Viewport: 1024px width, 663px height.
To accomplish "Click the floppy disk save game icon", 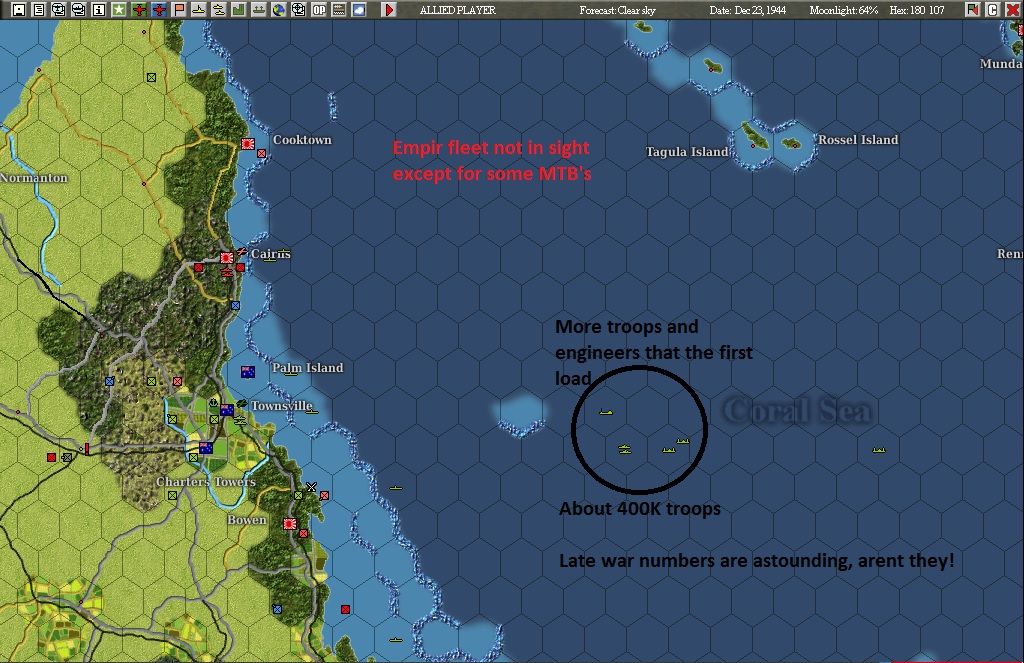I will pos(19,10).
